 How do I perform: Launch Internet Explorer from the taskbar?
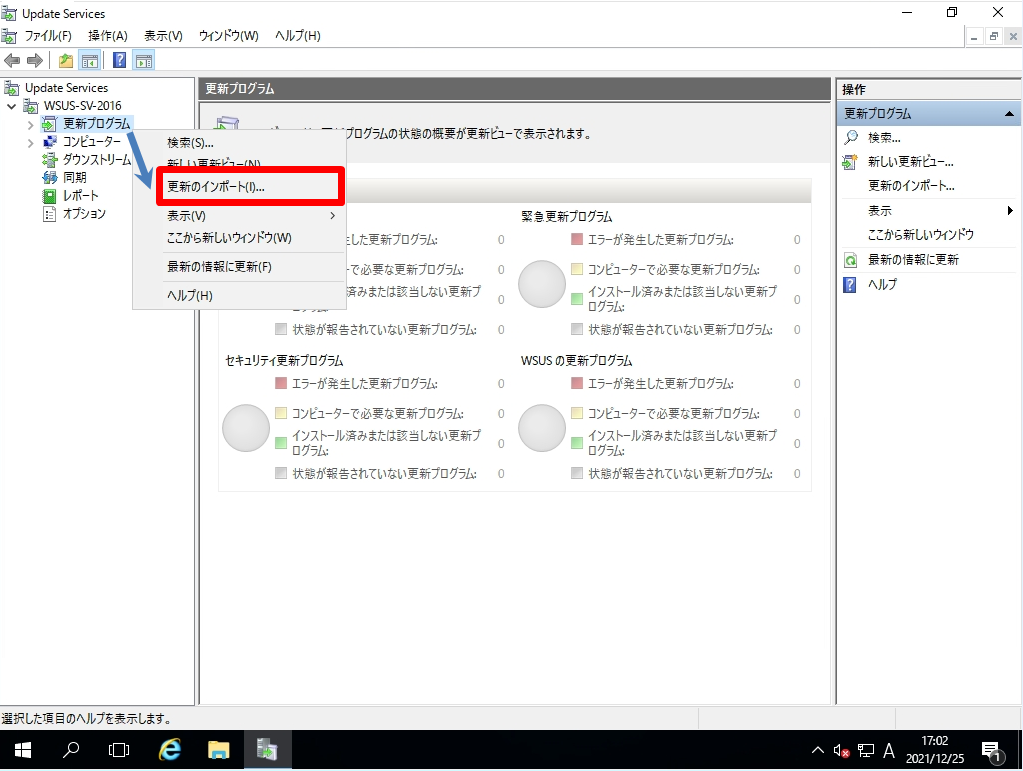click(x=170, y=750)
